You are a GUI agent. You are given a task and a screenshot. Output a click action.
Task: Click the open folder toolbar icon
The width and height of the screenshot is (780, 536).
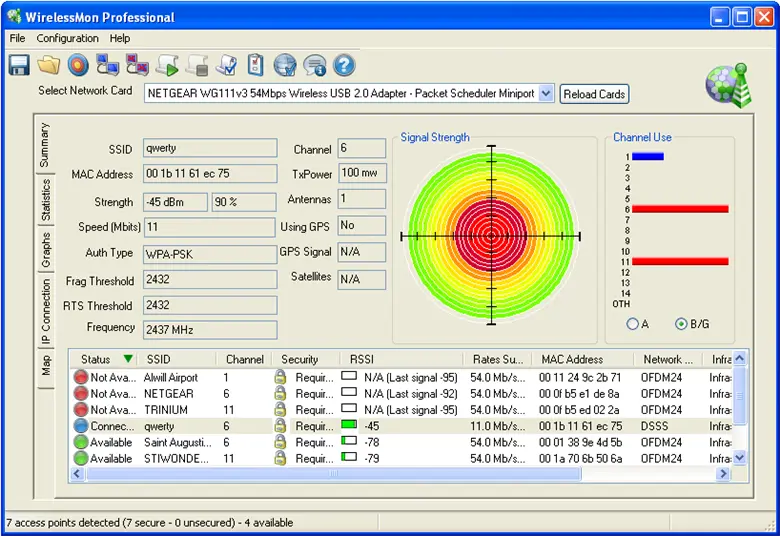[49, 66]
